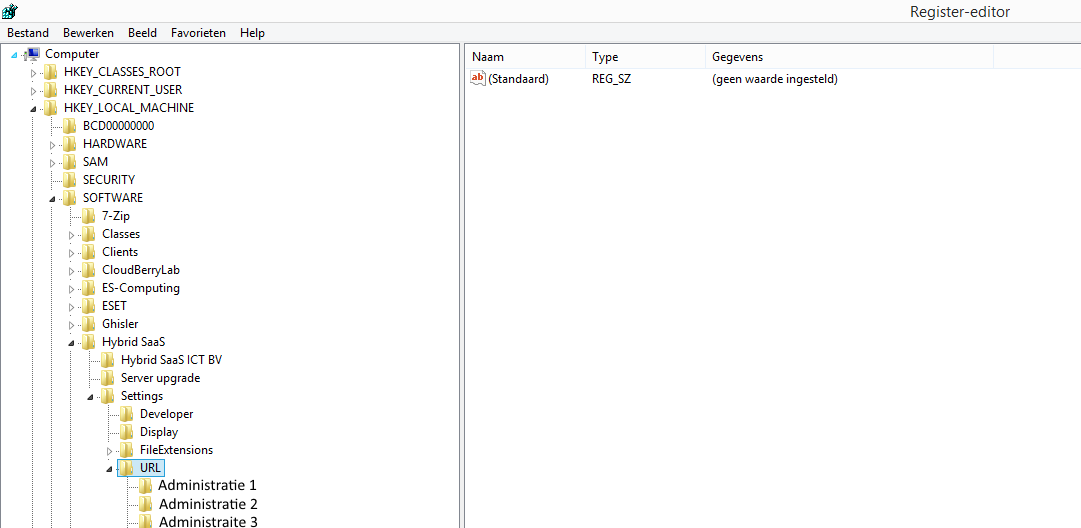
Task: Click the ESET key folder icon
Action: coord(89,306)
